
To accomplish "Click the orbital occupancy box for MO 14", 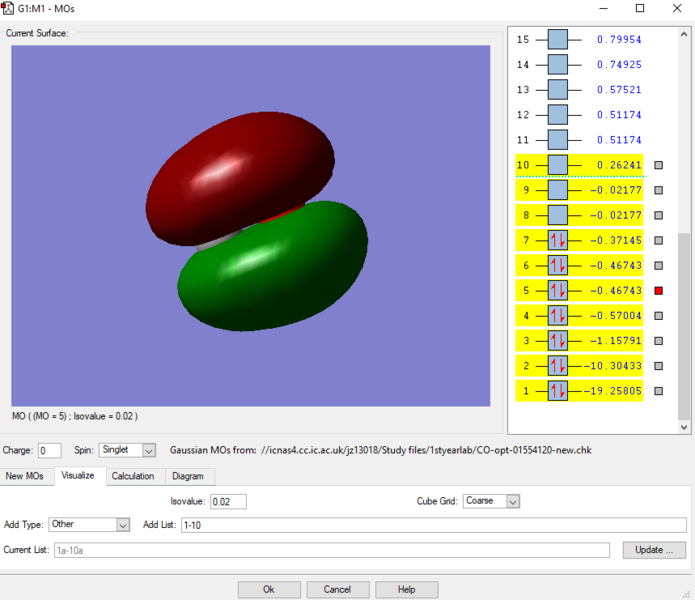I will (558, 65).
